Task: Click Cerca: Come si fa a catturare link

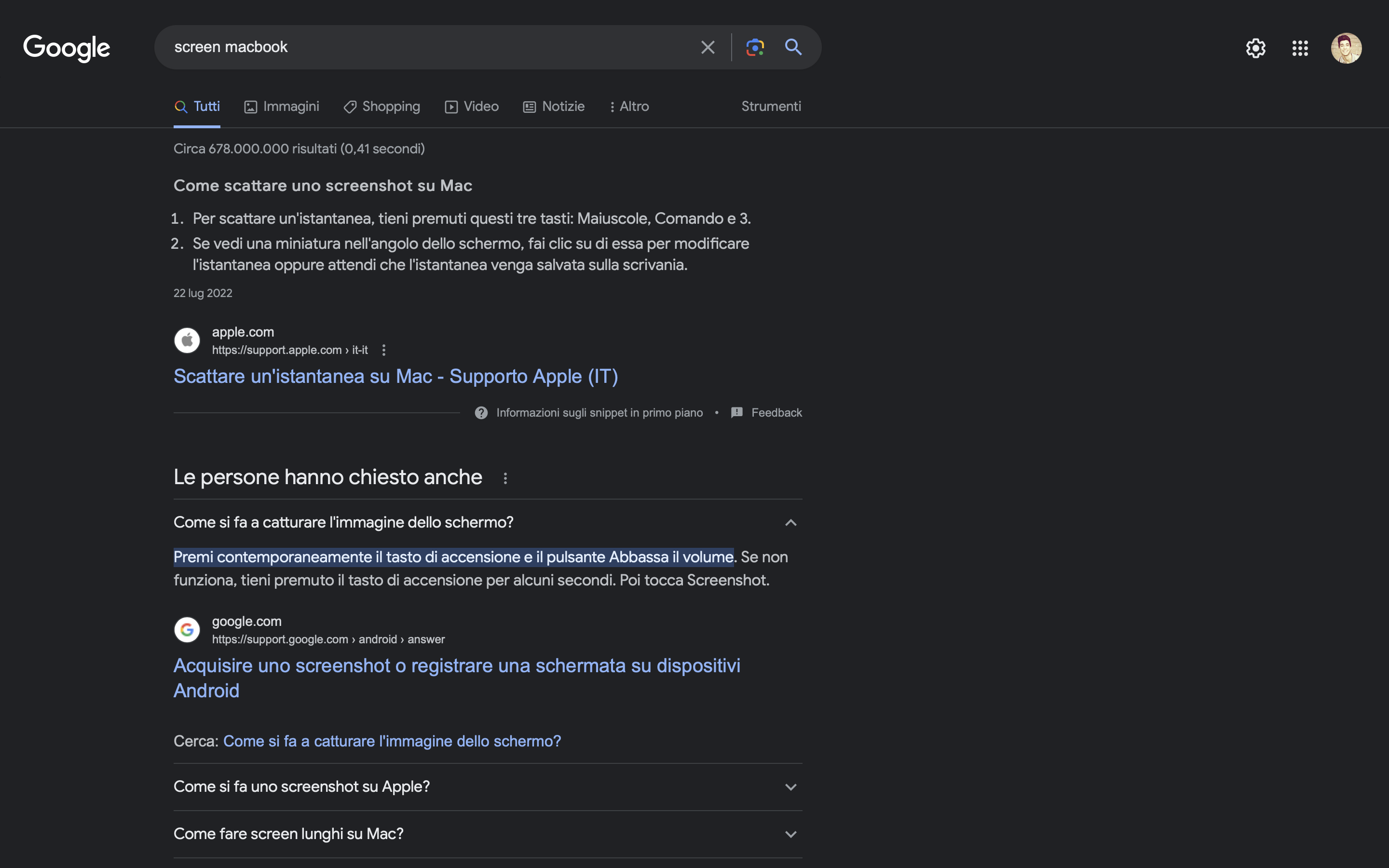Action: [x=392, y=741]
